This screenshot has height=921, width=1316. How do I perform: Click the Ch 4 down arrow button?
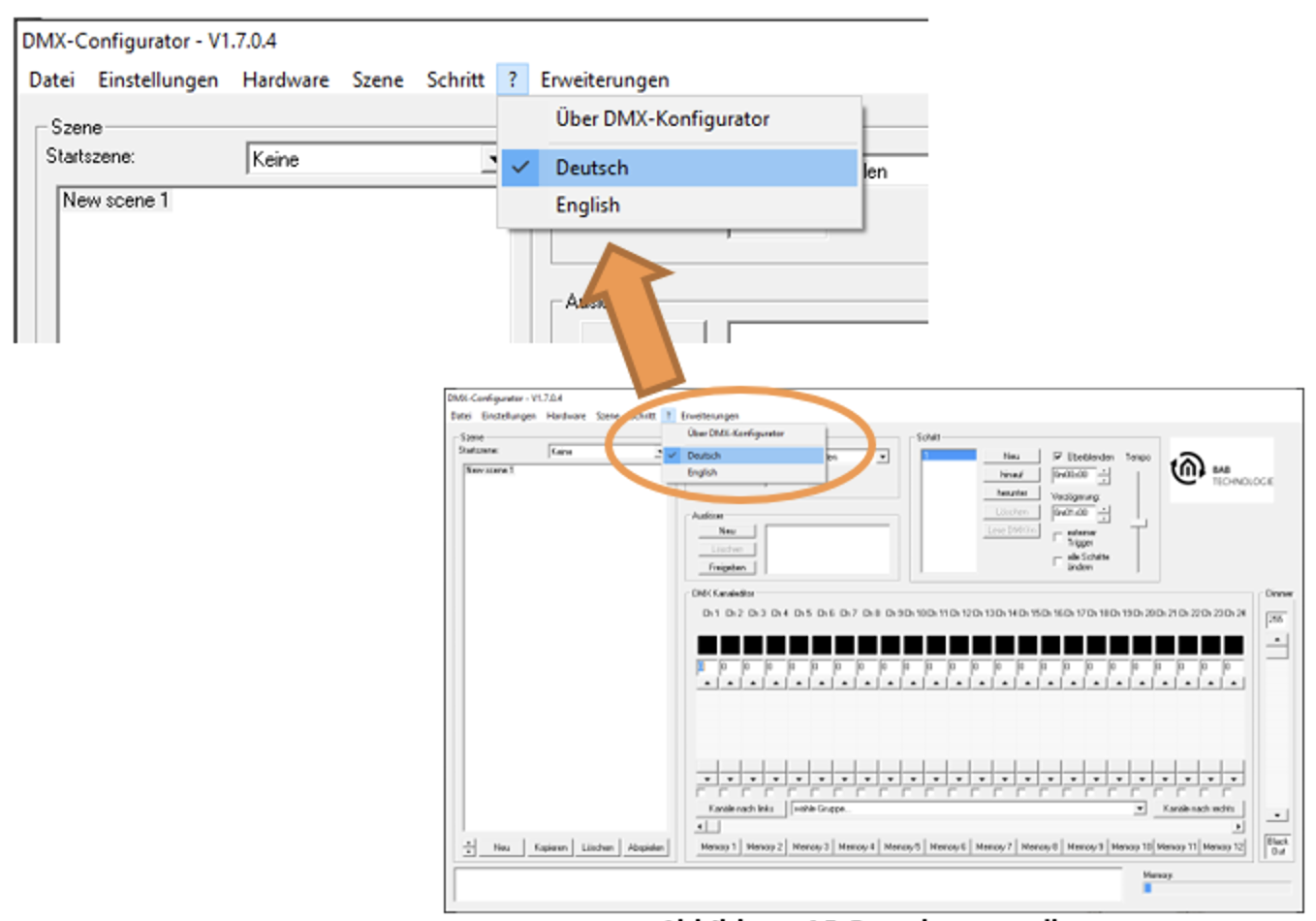point(776,779)
